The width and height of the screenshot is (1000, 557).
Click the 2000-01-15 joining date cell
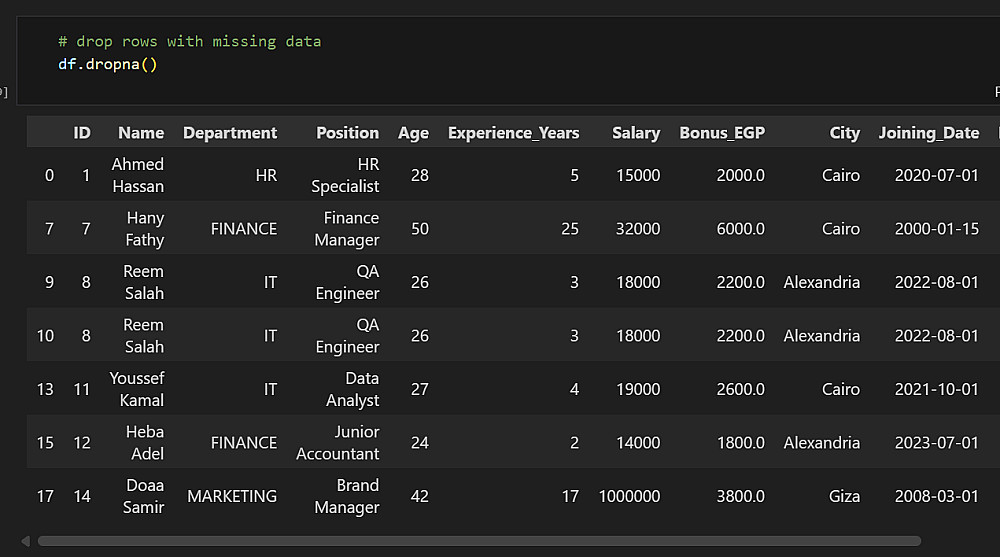936,229
